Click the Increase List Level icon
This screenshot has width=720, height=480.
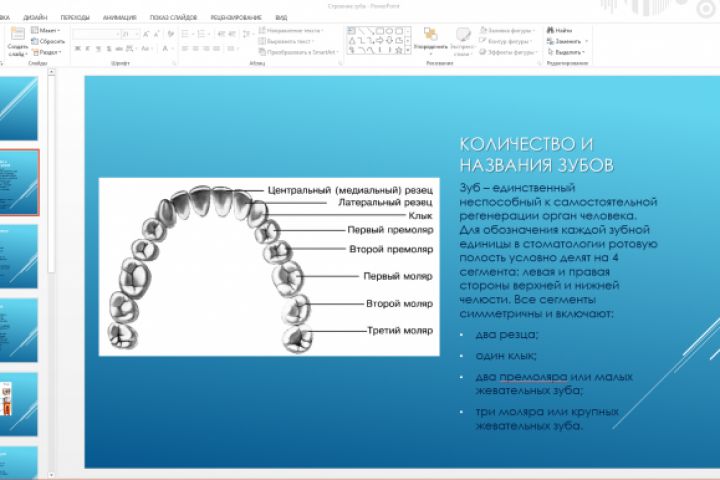(232, 34)
